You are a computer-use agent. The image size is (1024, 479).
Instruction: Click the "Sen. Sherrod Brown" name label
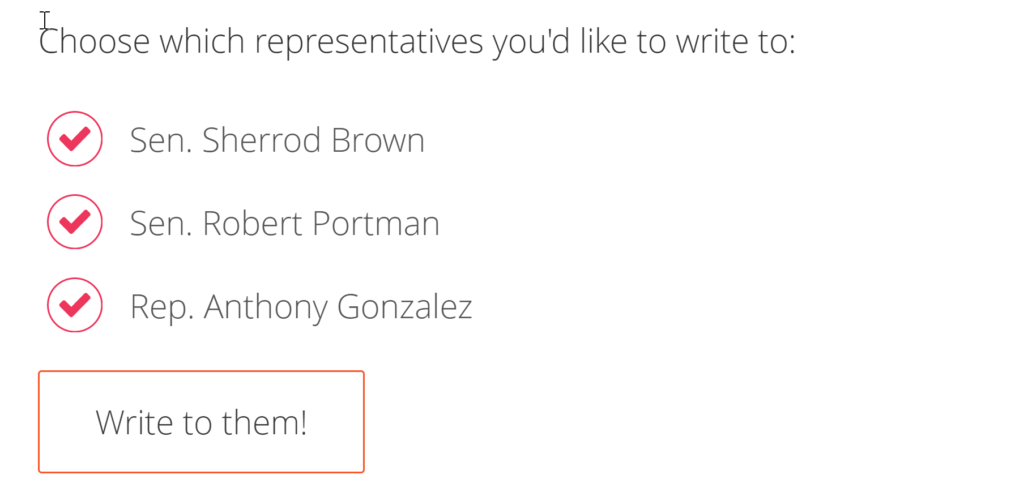coord(277,141)
